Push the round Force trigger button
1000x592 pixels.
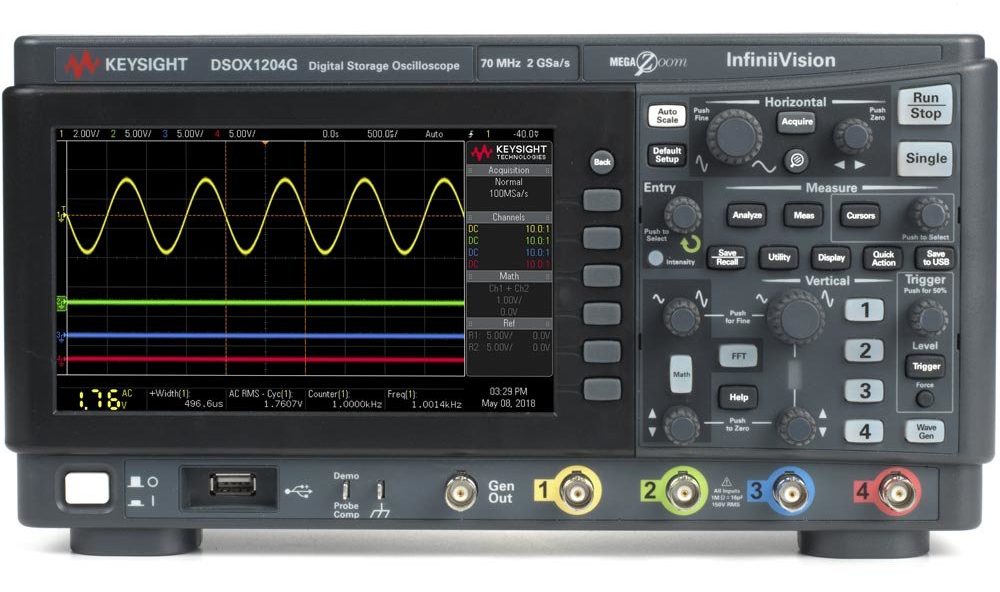(925, 400)
